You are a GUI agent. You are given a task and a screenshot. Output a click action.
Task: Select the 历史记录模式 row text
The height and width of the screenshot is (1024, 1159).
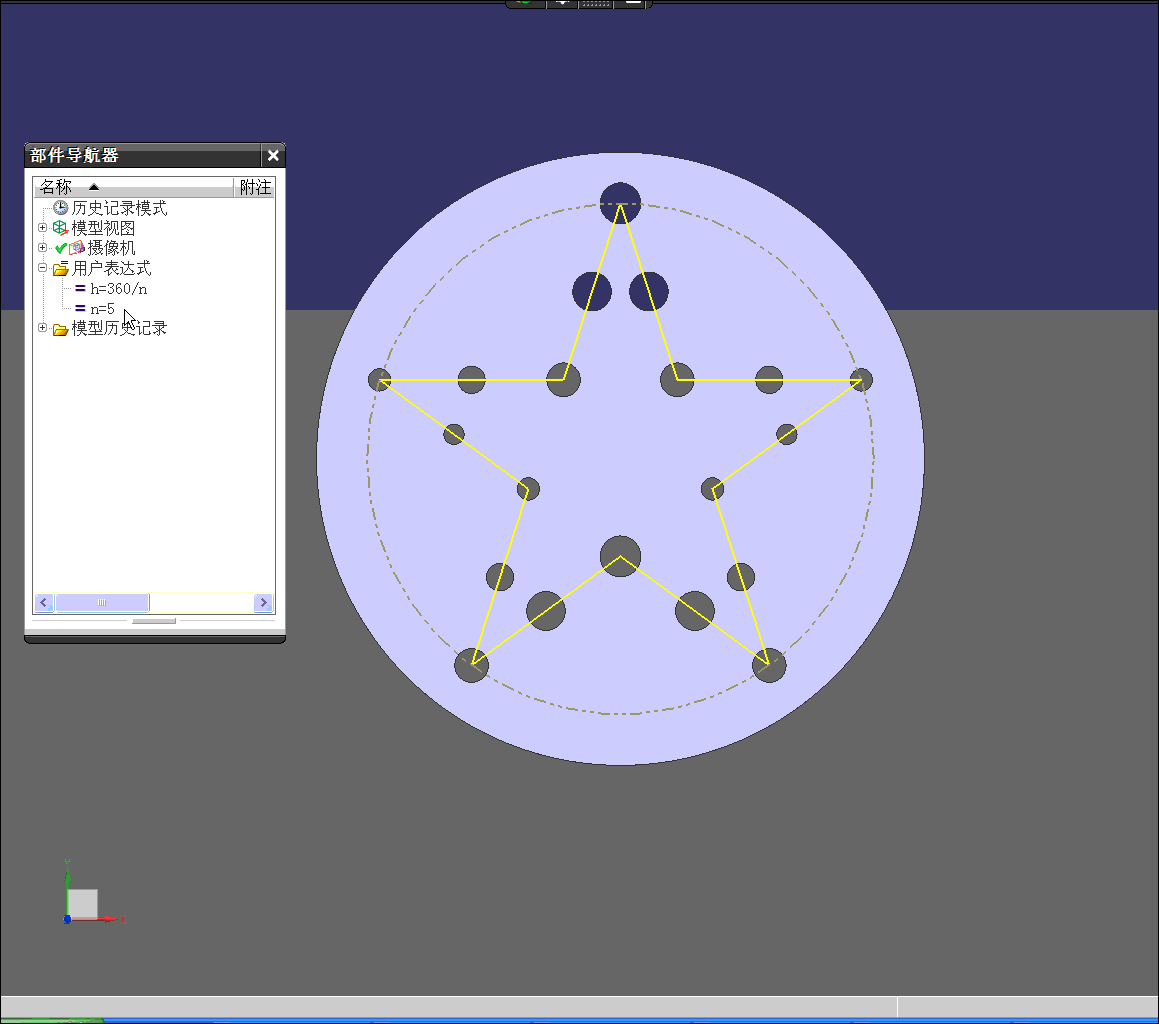(x=119, y=208)
